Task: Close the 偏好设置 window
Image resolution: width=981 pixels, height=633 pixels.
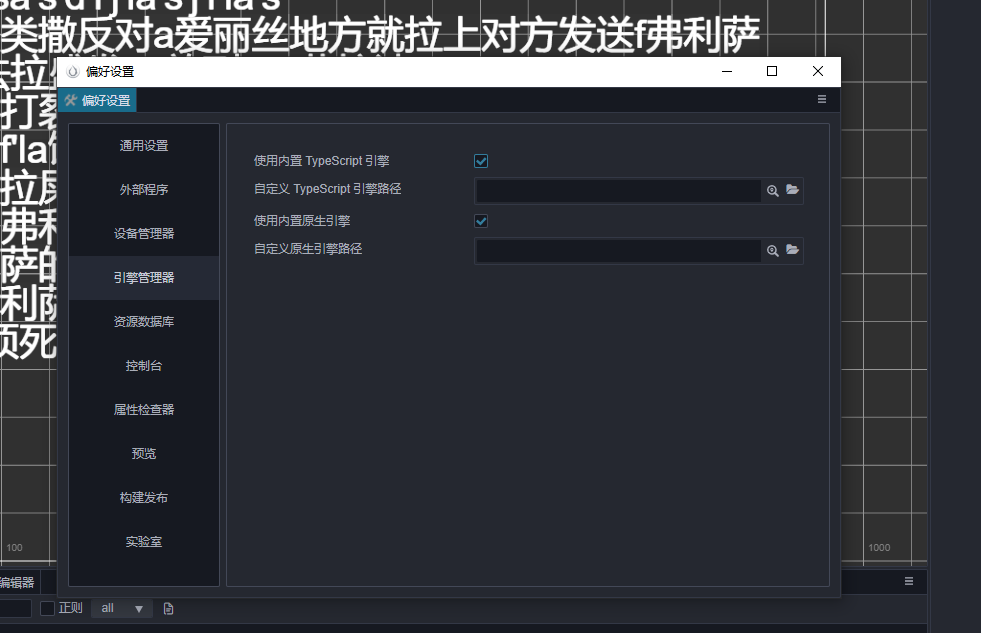Action: (818, 71)
